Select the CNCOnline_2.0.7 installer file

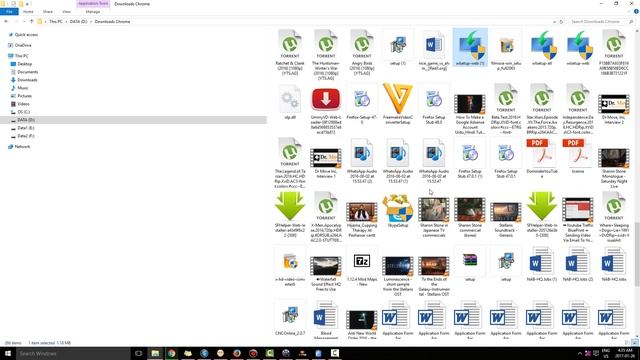(290, 318)
